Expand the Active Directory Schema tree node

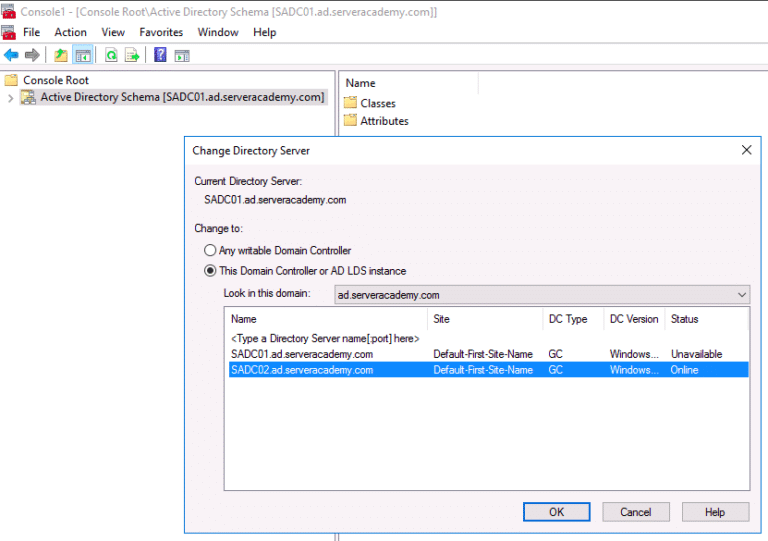(x=11, y=98)
